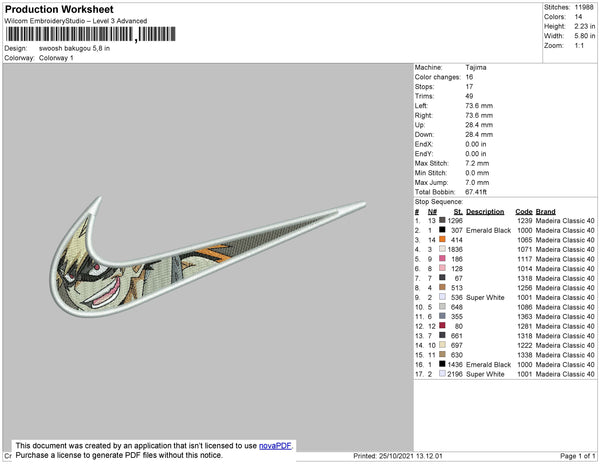The width and height of the screenshot is (600, 464).
Task: Click the Max Stitch value '7.2 mm'
Action: [x=477, y=163]
